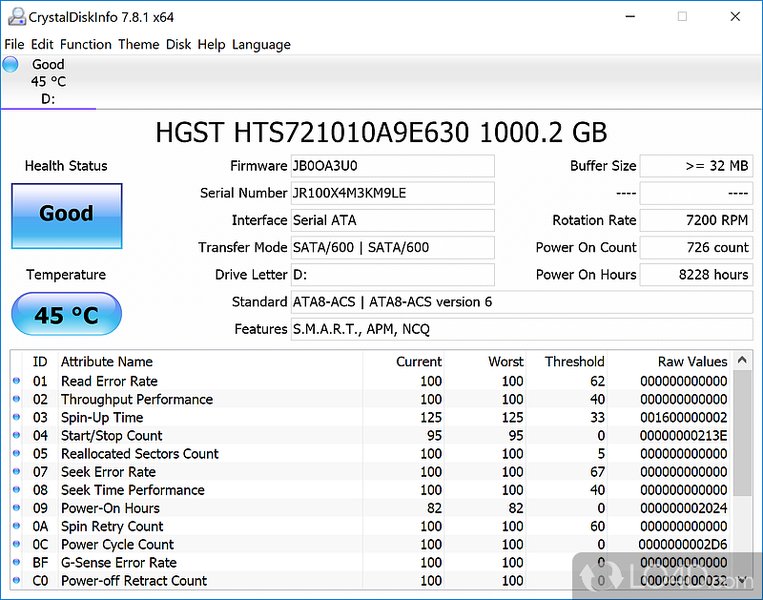Click the status dot for Power-On Hours
Screen dimensions: 763x600
pyautogui.click(x=16, y=508)
